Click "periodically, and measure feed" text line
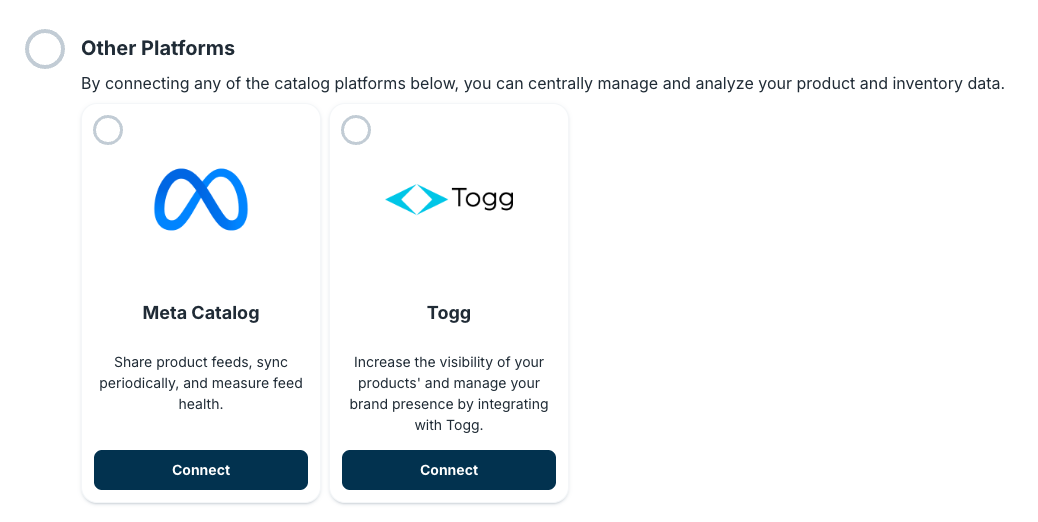The width and height of the screenshot is (1038, 522). click(201, 383)
